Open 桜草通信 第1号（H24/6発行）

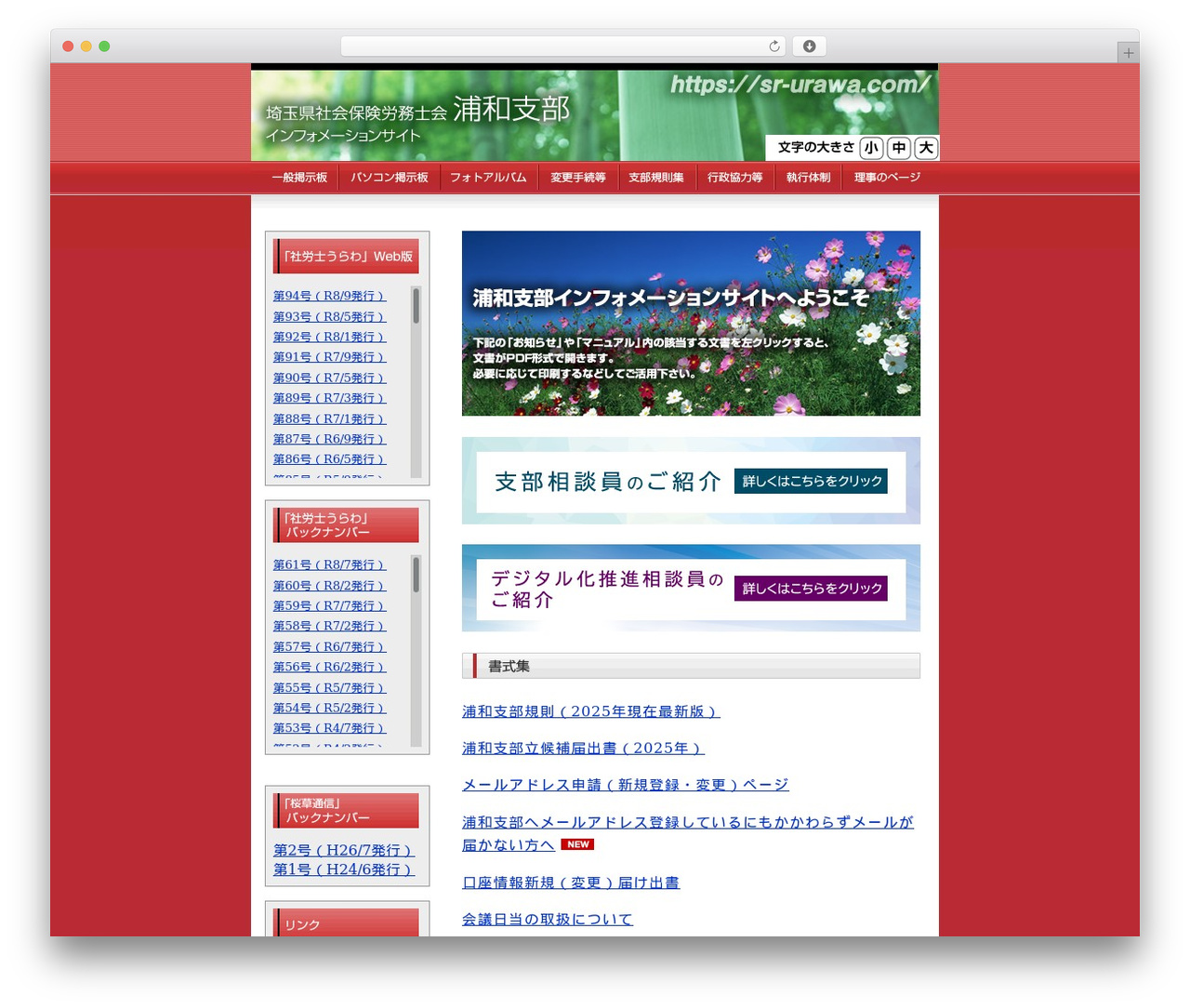pyautogui.click(x=344, y=869)
